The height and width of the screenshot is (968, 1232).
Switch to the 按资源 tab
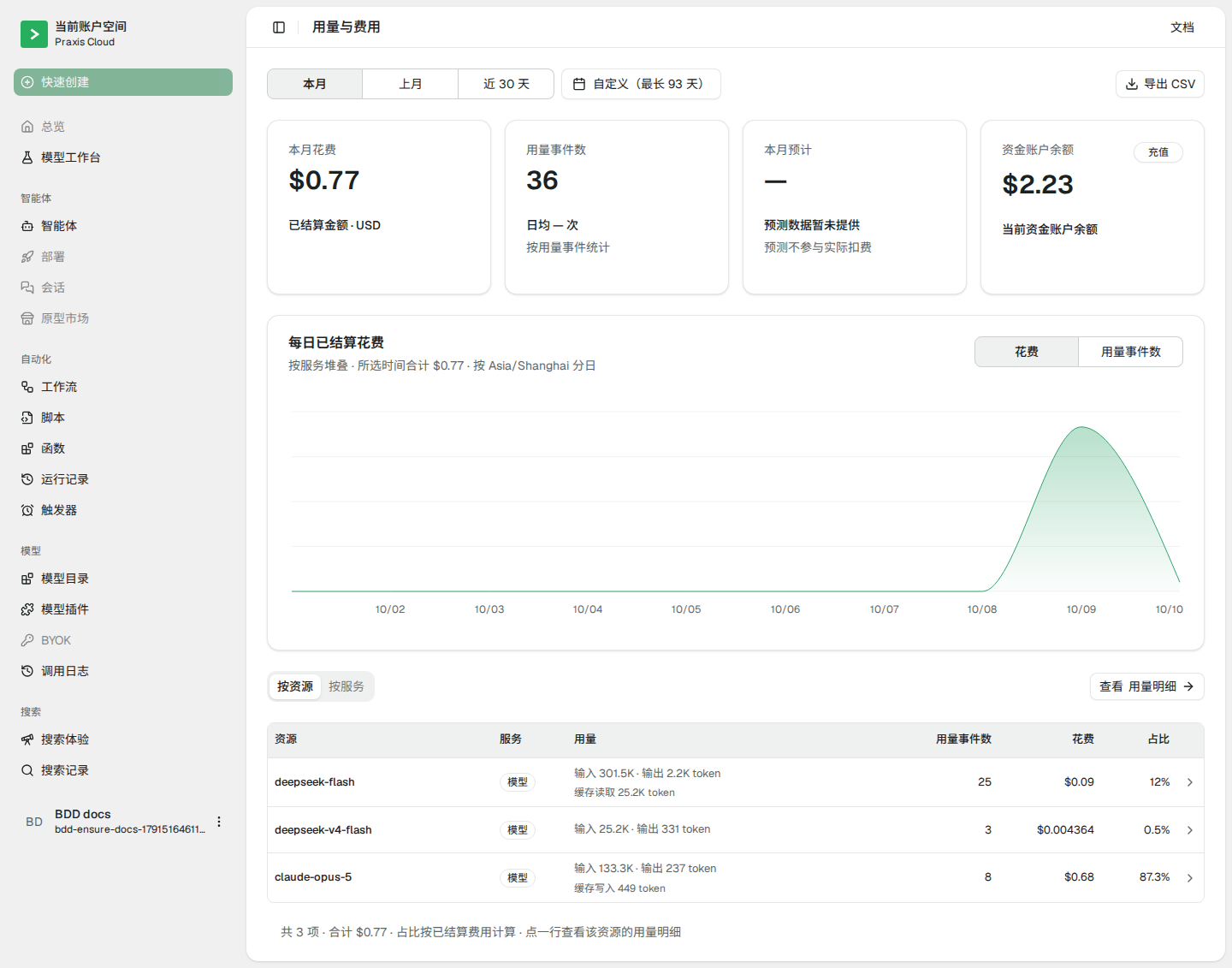(295, 686)
